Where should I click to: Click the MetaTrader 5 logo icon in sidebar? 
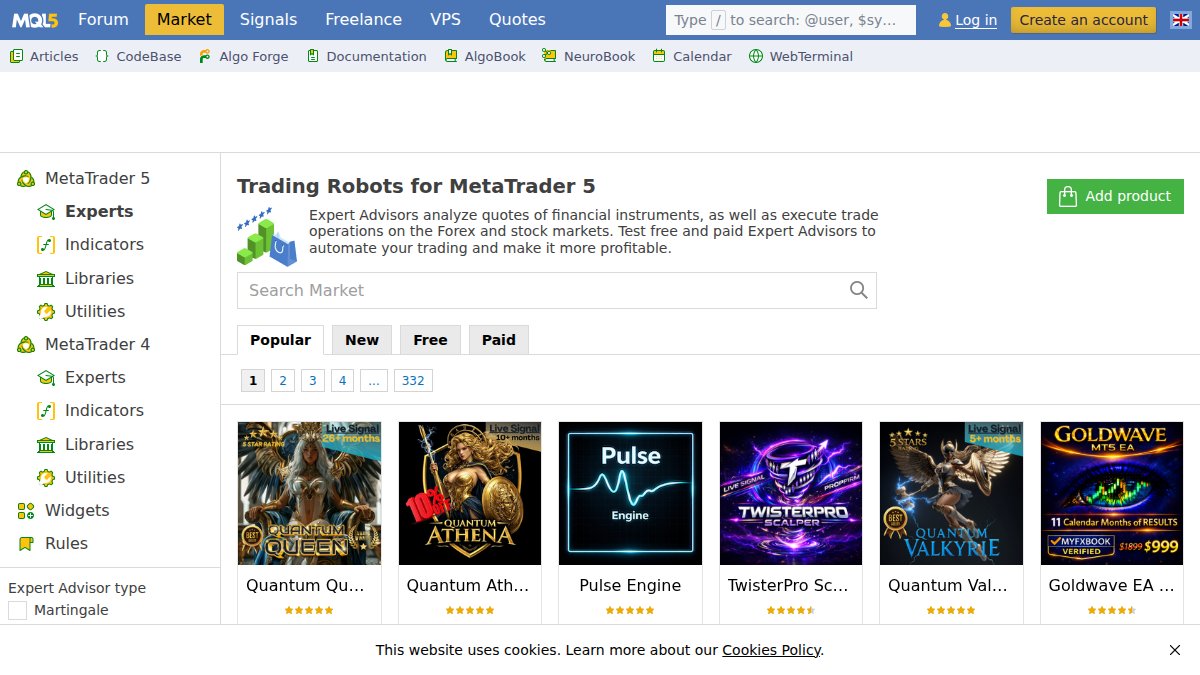click(x=26, y=179)
